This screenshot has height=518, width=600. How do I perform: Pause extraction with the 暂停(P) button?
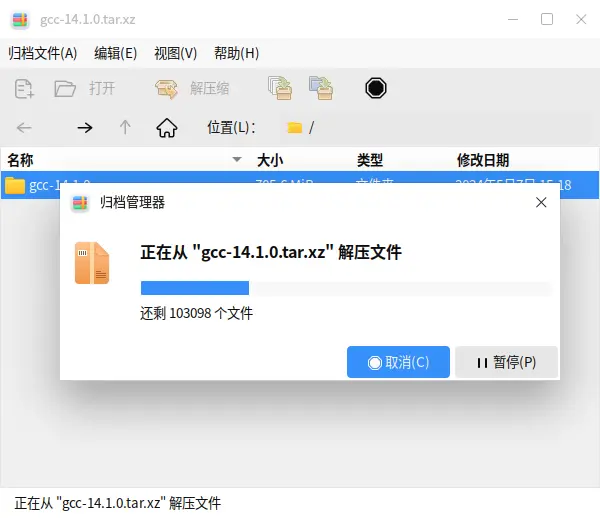pyautogui.click(x=506, y=362)
